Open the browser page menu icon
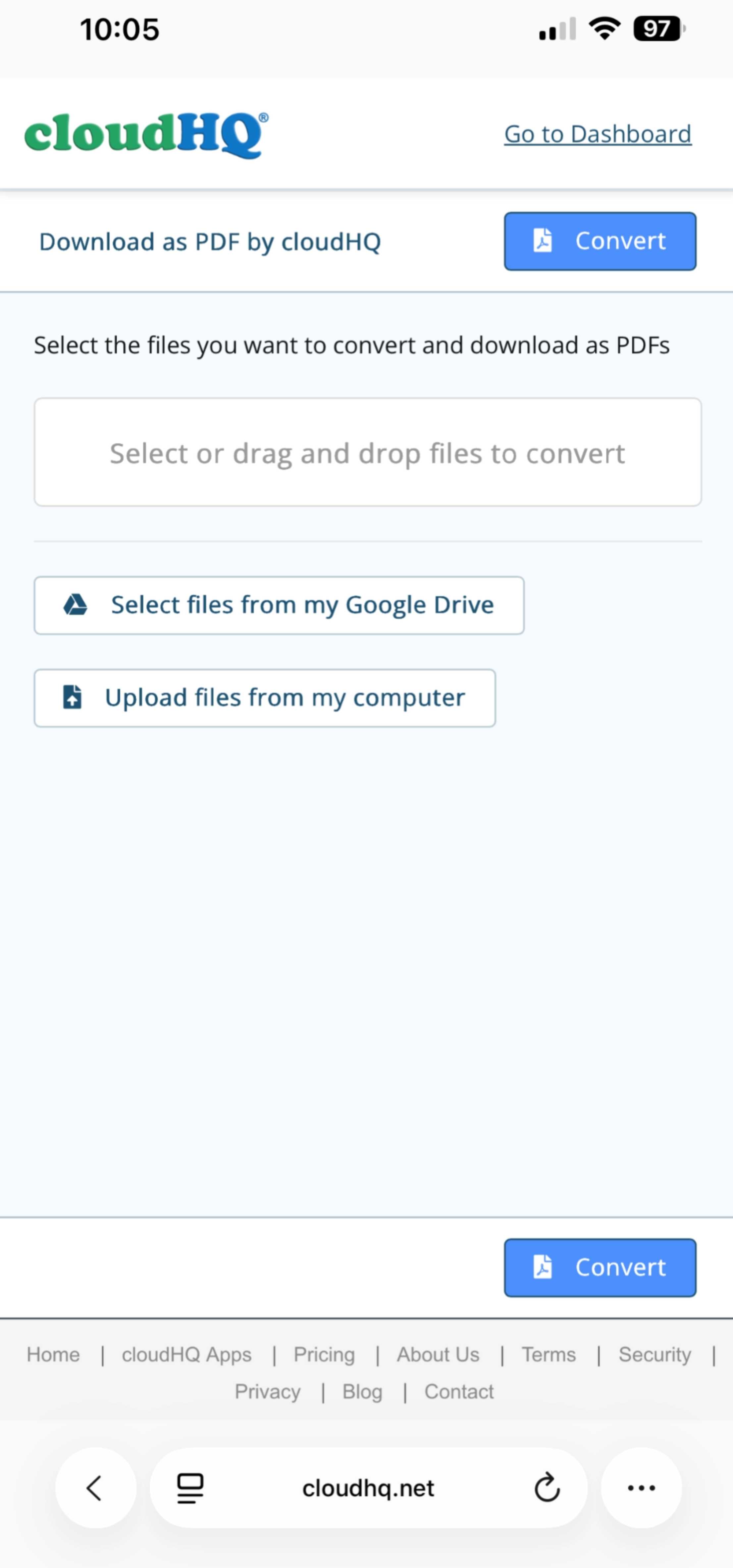Screen dimensions: 733x1568 [190, 1487]
